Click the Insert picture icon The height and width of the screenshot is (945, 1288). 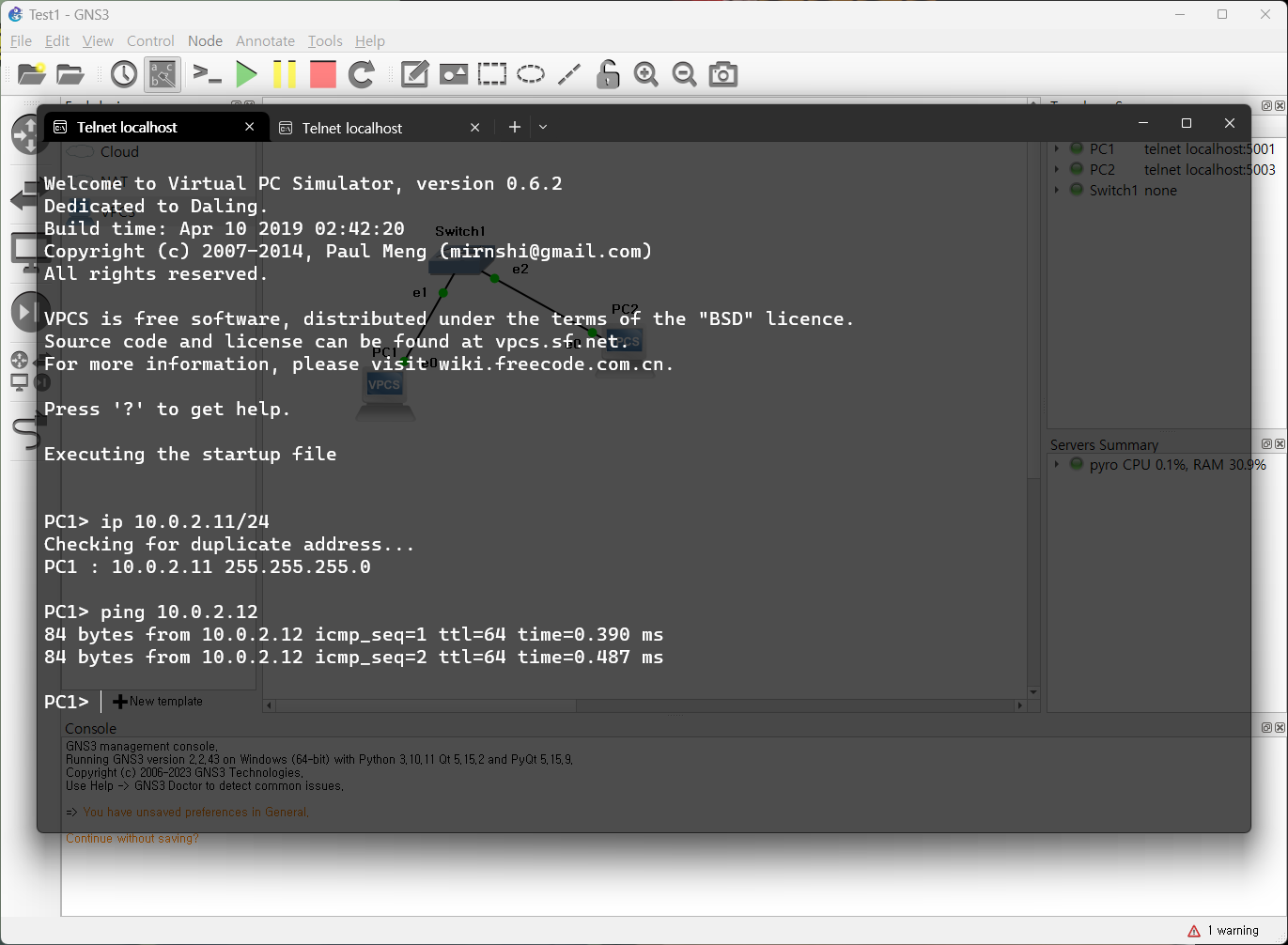point(453,74)
